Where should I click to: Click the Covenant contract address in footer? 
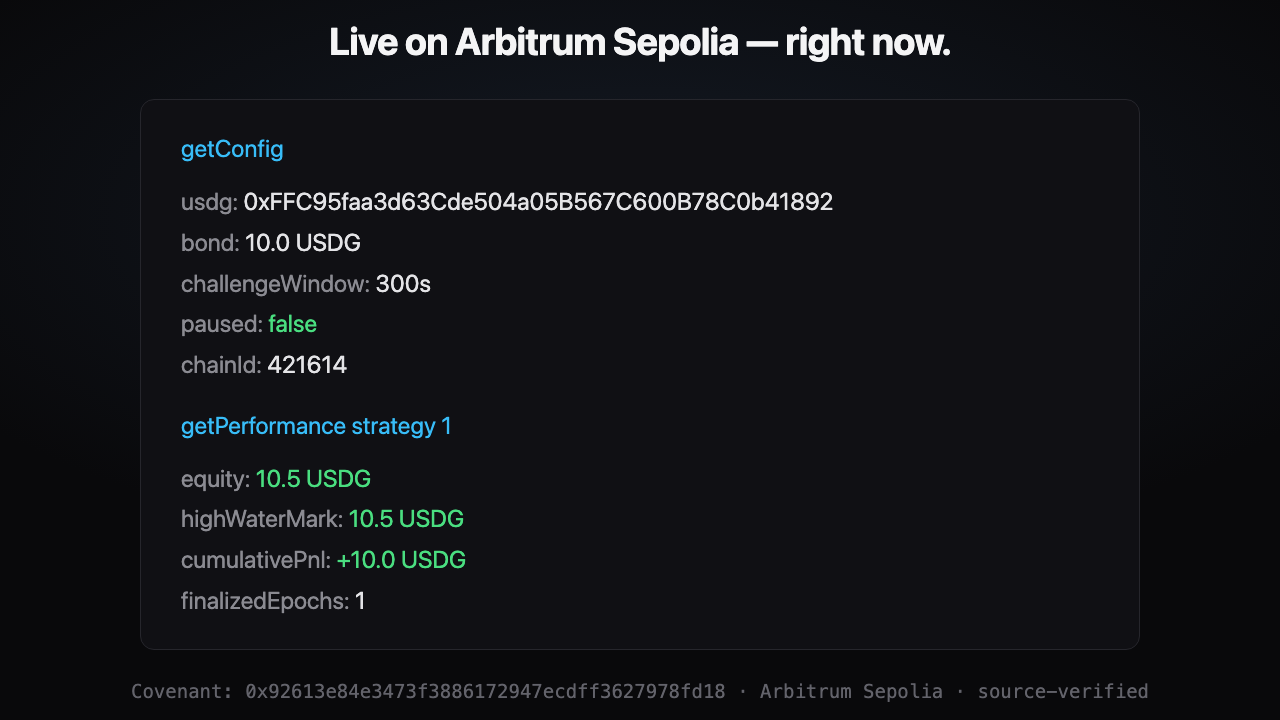(x=485, y=691)
